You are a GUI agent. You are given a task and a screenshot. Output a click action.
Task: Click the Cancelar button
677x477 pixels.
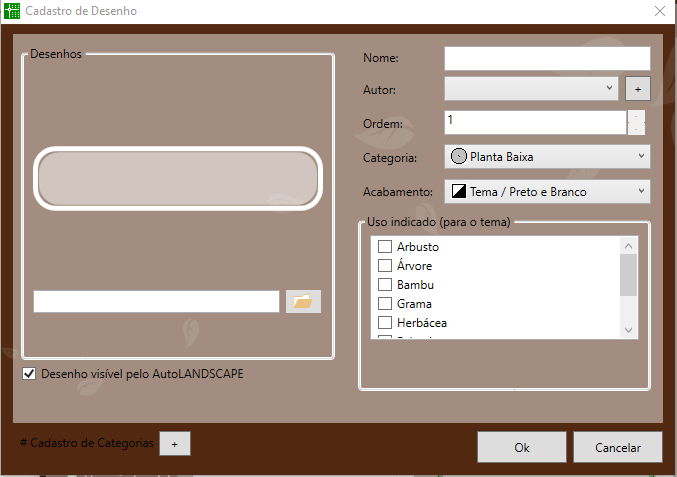pyautogui.click(x=617, y=447)
